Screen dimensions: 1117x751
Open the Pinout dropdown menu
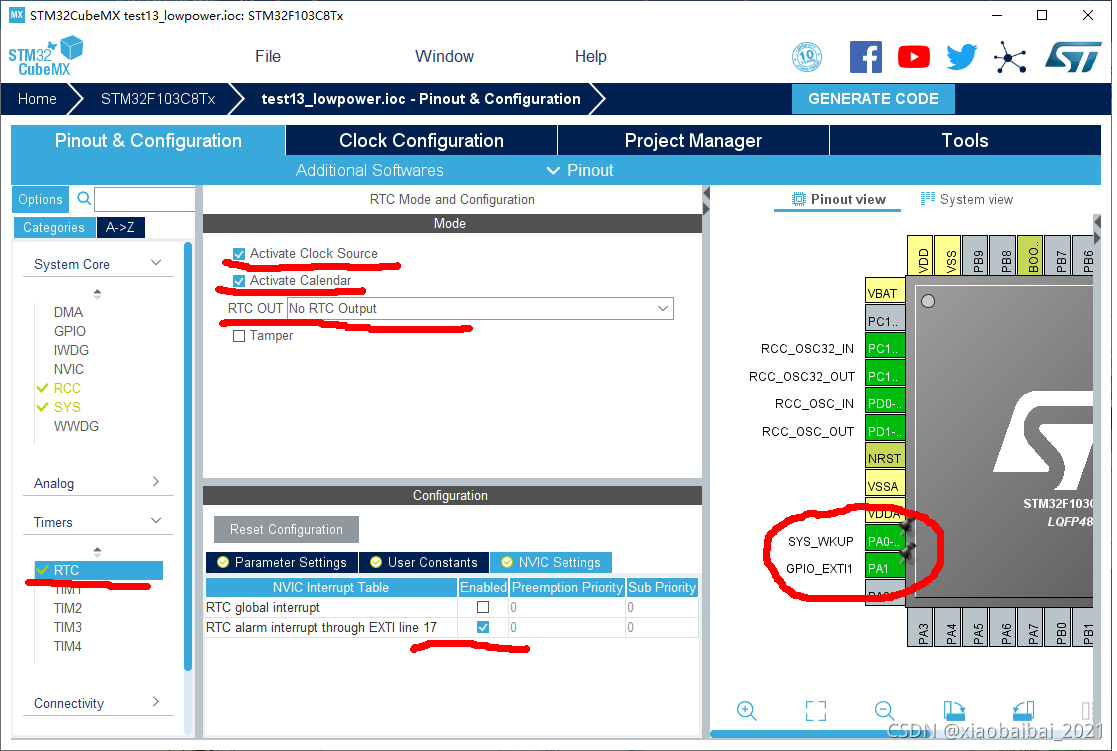point(580,170)
